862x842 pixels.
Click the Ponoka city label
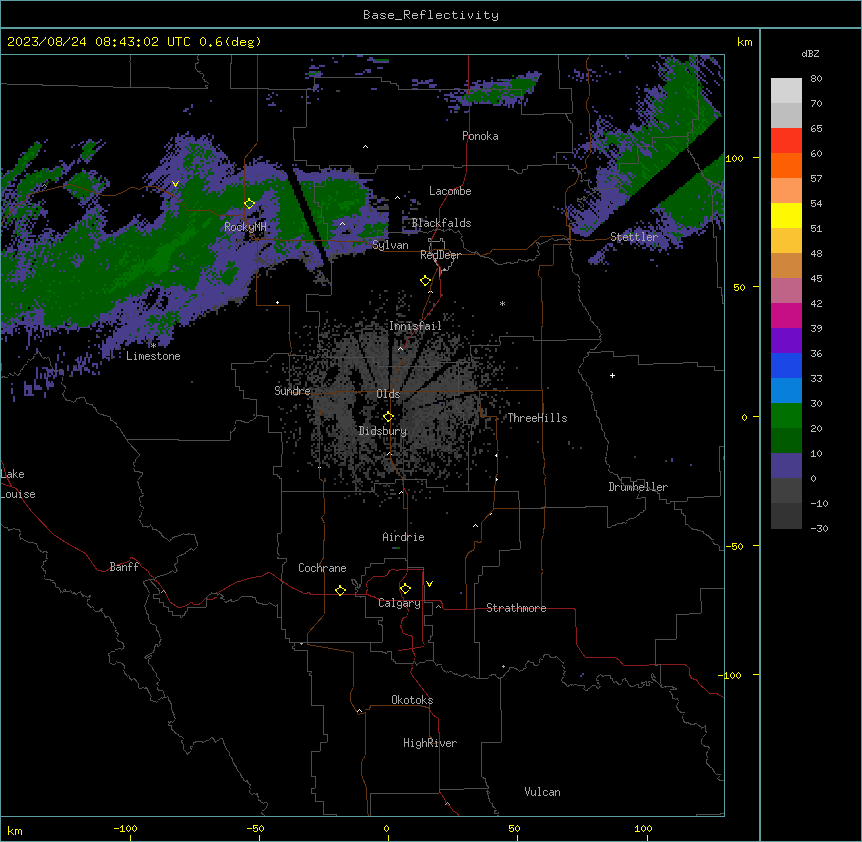coord(480,136)
